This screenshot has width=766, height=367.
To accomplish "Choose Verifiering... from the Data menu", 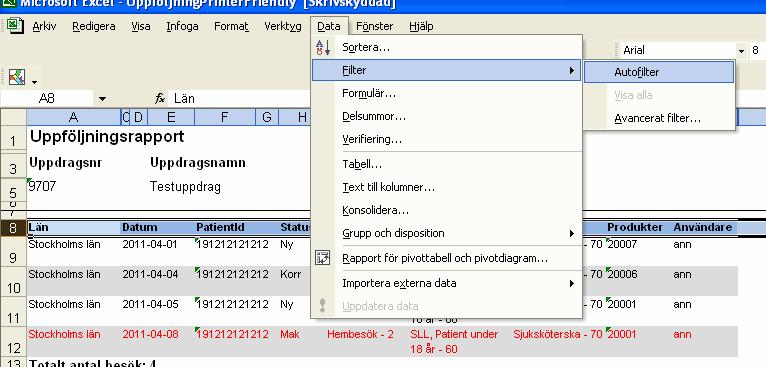I will (x=447, y=139).
